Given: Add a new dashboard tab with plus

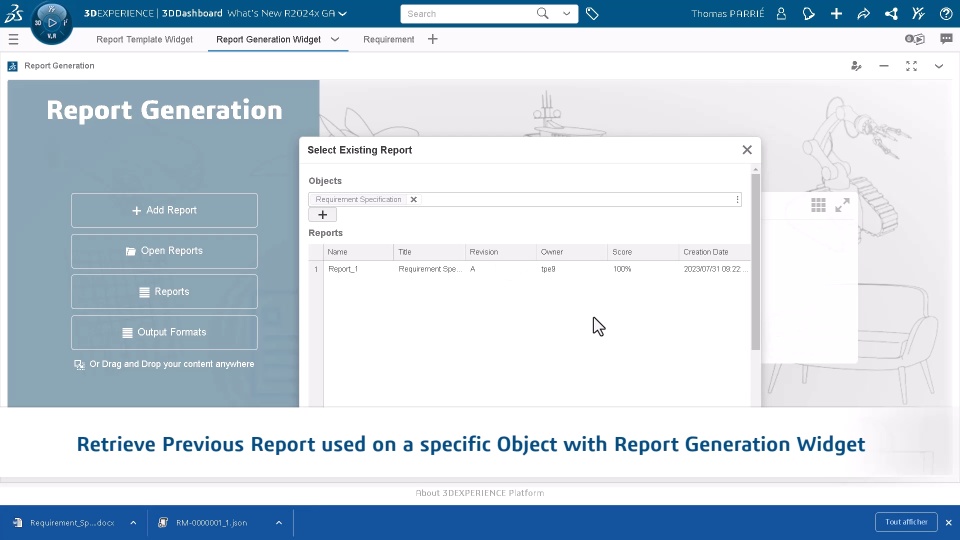Looking at the screenshot, I should pyautogui.click(x=433, y=39).
